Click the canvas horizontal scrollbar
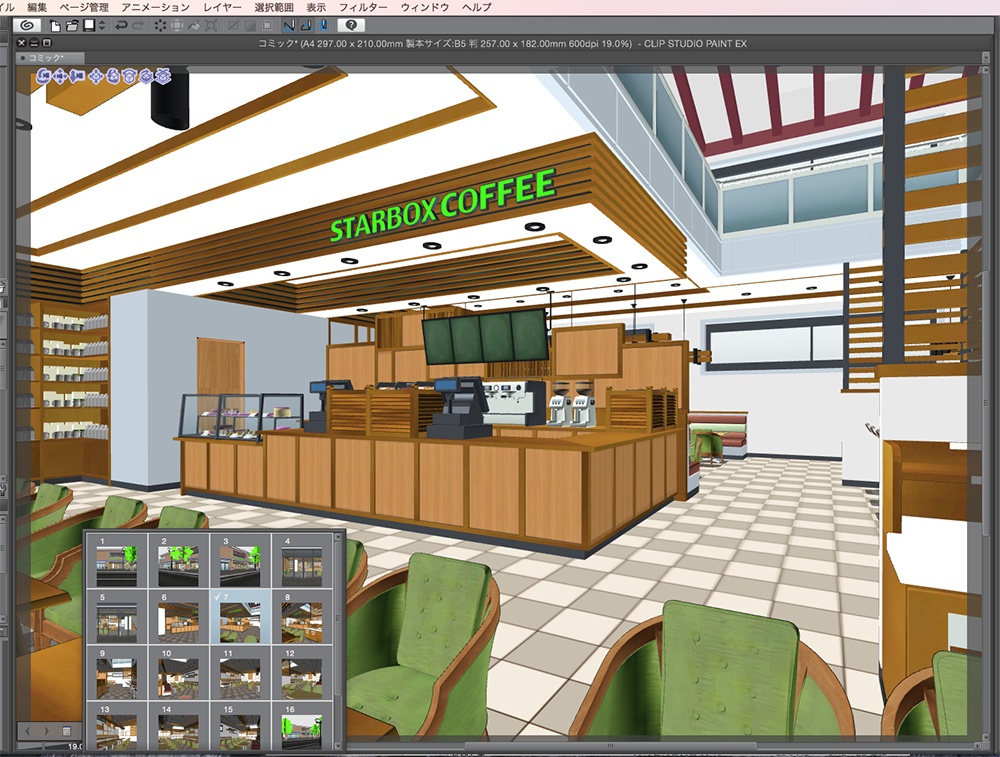The width and height of the screenshot is (1000, 757). pyautogui.click(x=610, y=745)
